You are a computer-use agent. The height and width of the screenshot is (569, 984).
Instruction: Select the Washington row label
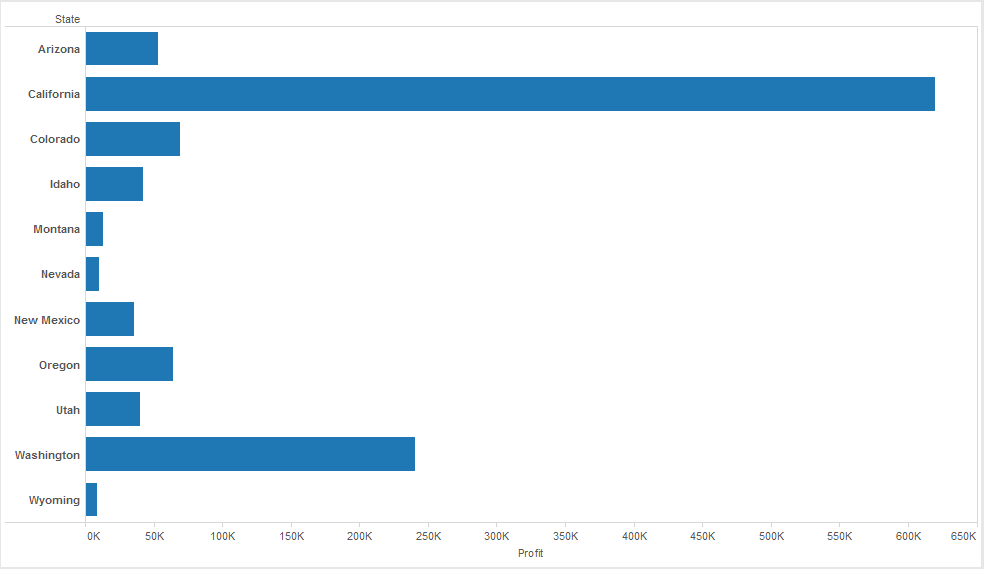(47, 455)
